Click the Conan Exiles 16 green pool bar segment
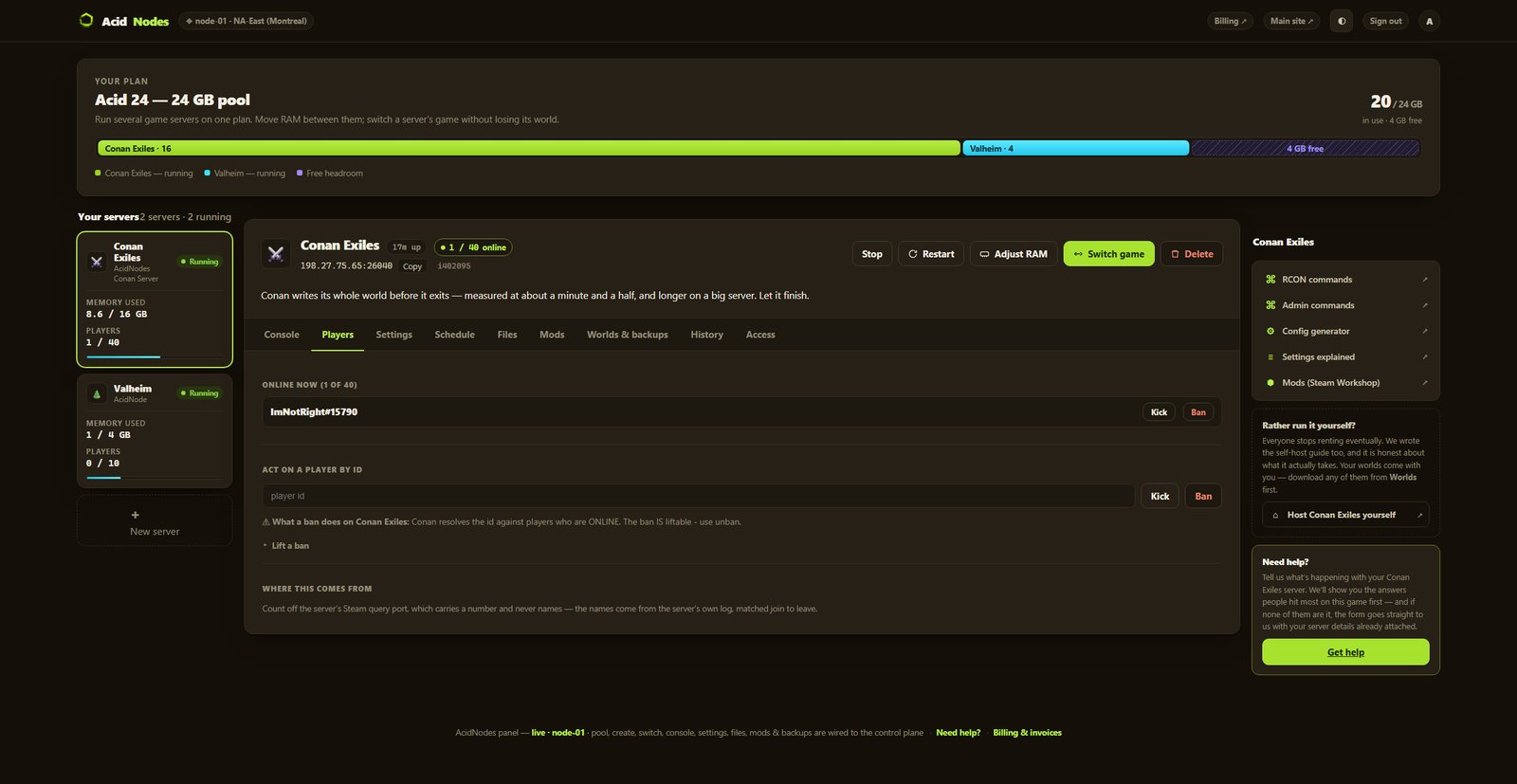Screen dimensions: 1517x784 [529, 149]
